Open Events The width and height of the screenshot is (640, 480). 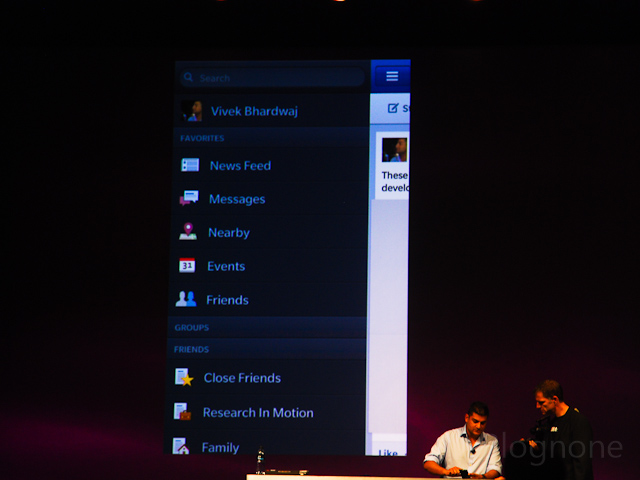pyautogui.click(x=226, y=266)
